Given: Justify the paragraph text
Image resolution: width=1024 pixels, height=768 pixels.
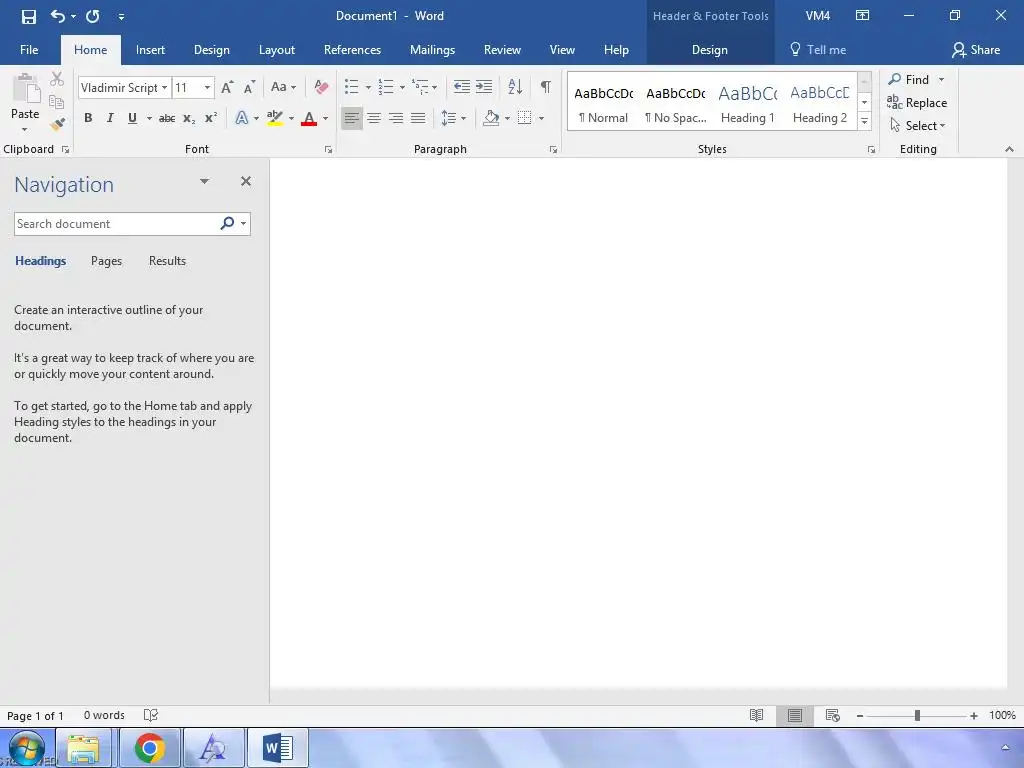Looking at the screenshot, I should (x=419, y=118).
